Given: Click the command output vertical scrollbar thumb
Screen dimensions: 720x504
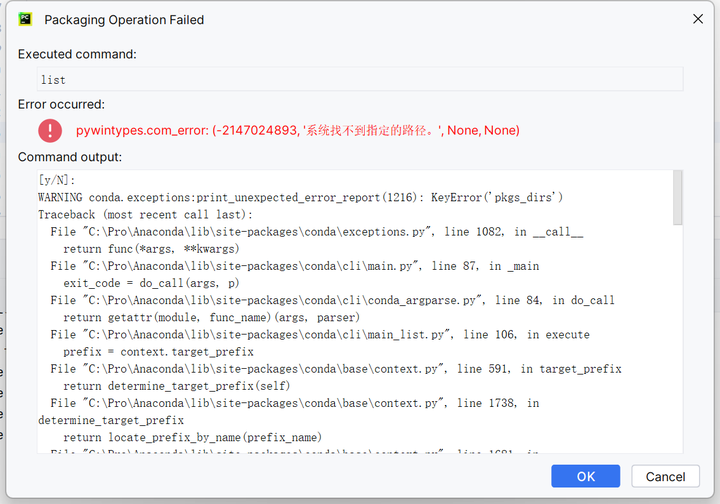Looking at the screenshot, I should pos(678,198).
